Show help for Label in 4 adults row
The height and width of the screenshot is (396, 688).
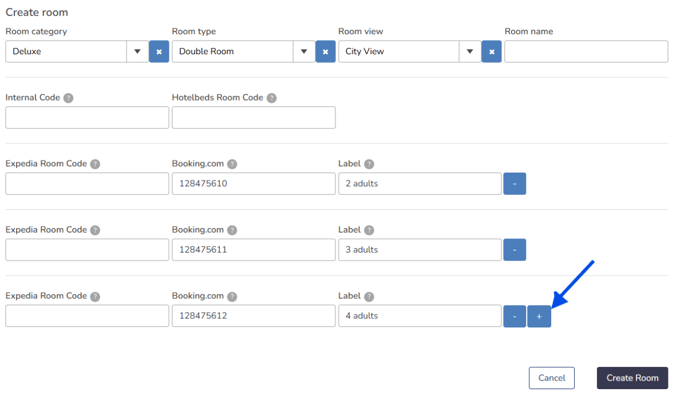tap(369, 296)
